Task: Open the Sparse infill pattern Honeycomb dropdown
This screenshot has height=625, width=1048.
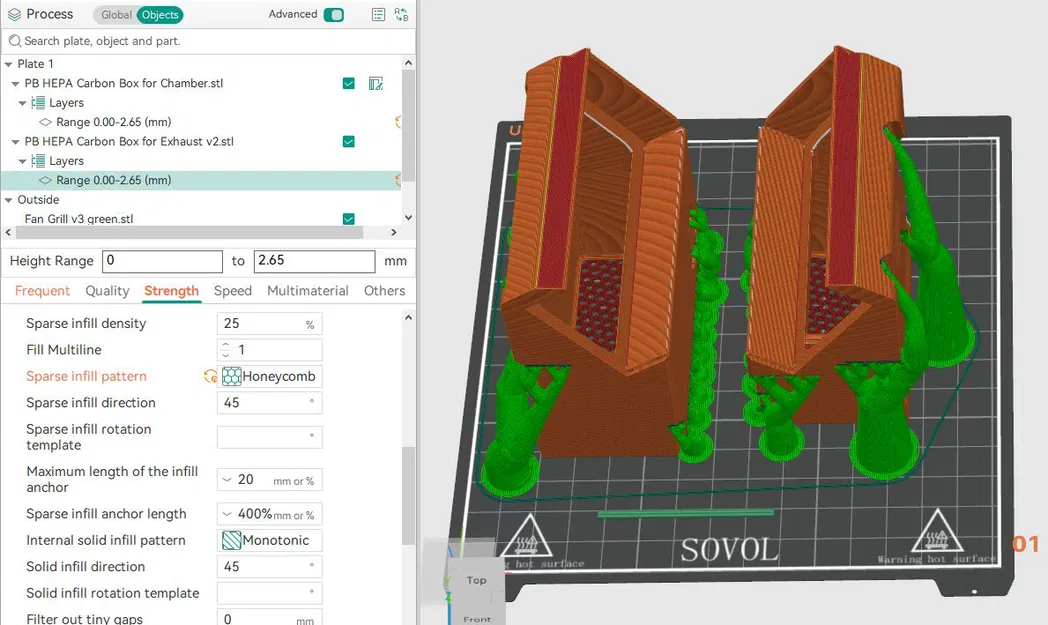Action: click(270, 377)
